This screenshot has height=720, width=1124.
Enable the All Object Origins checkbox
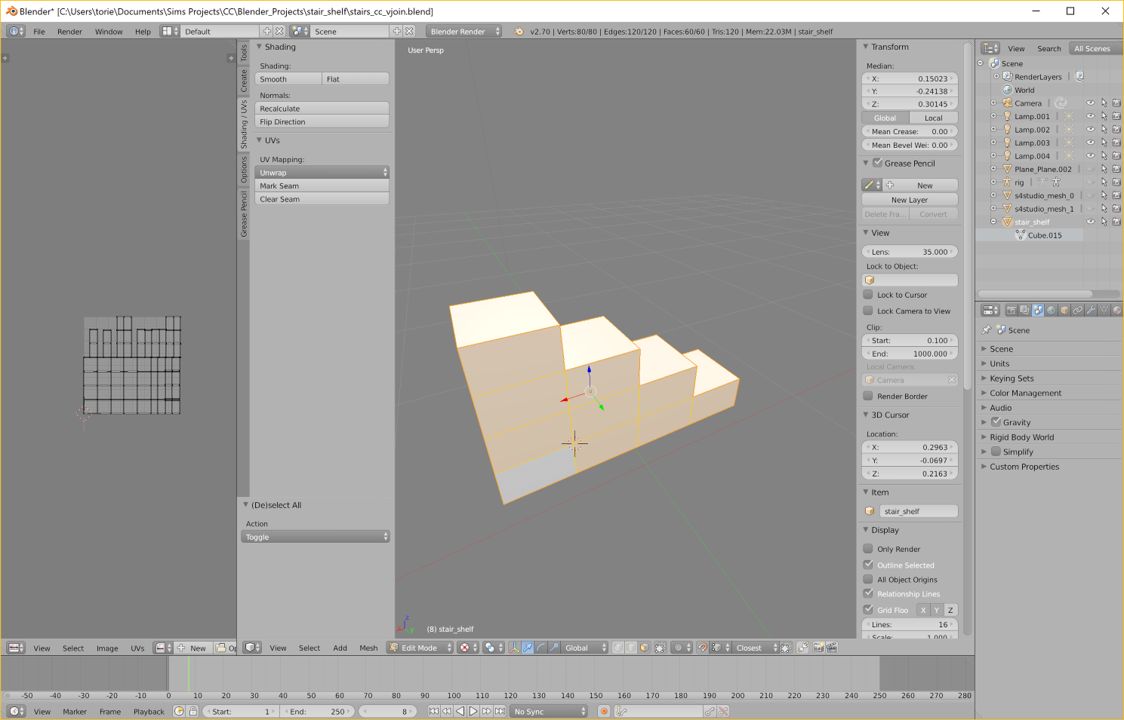pos(868,579)
